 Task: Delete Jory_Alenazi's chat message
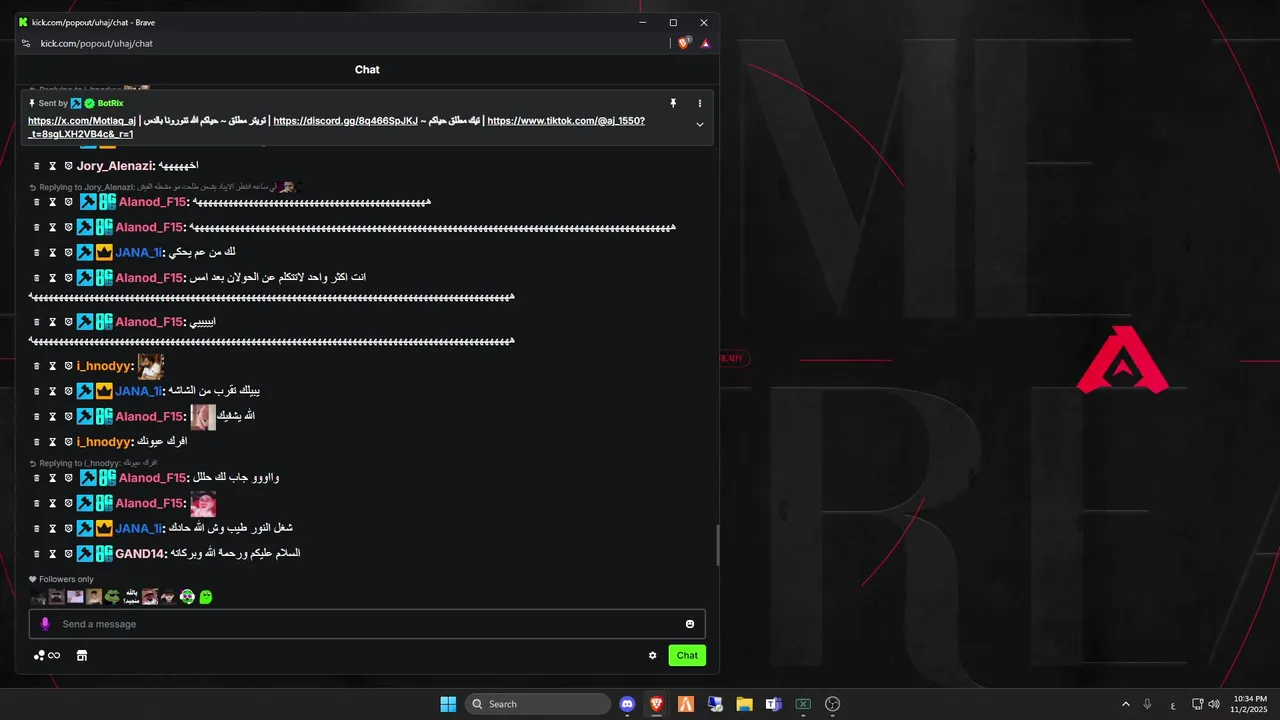coord(37,166)
